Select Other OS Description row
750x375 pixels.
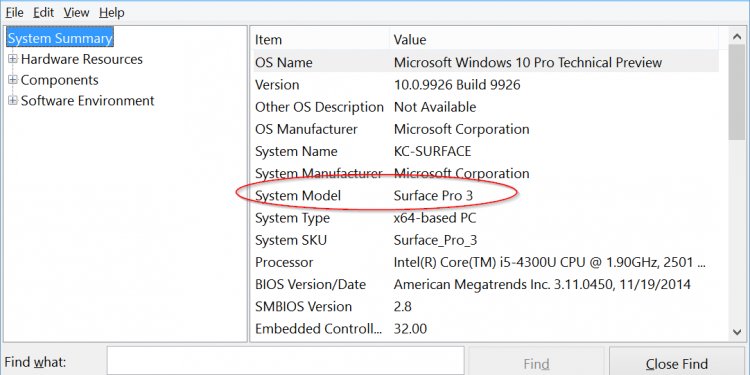[485, 107]
